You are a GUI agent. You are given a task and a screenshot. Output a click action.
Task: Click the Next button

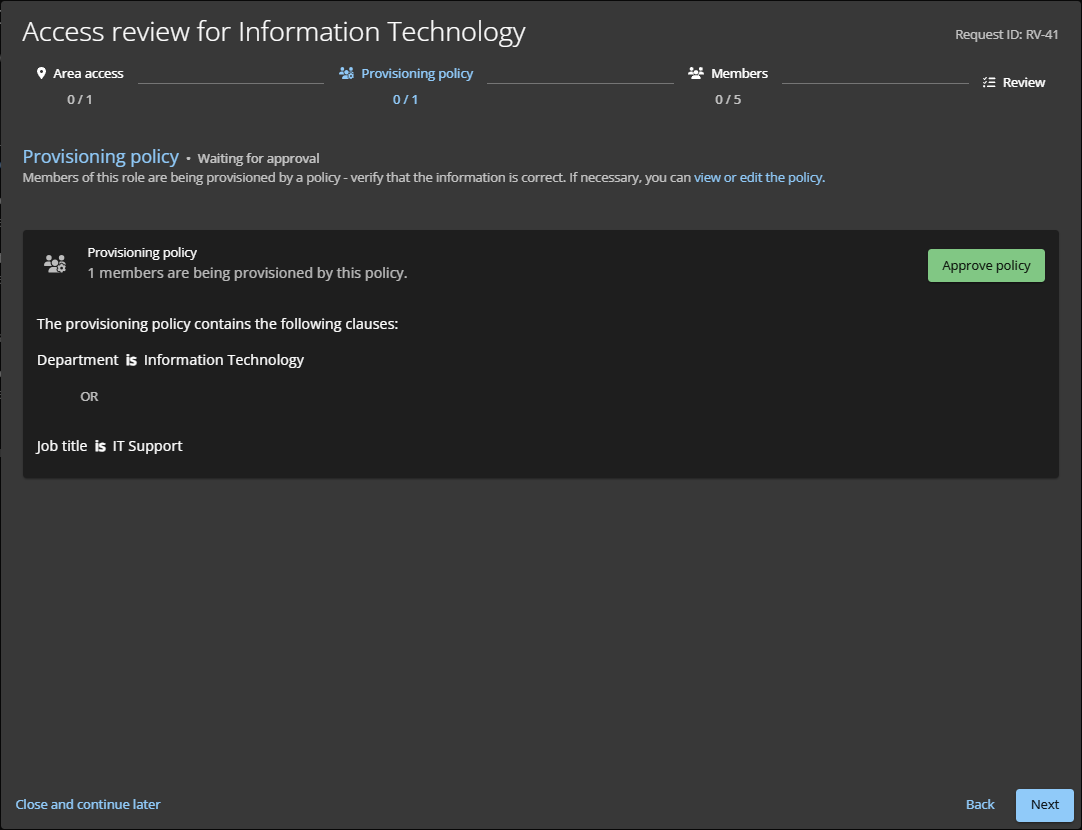[1044, 805]
